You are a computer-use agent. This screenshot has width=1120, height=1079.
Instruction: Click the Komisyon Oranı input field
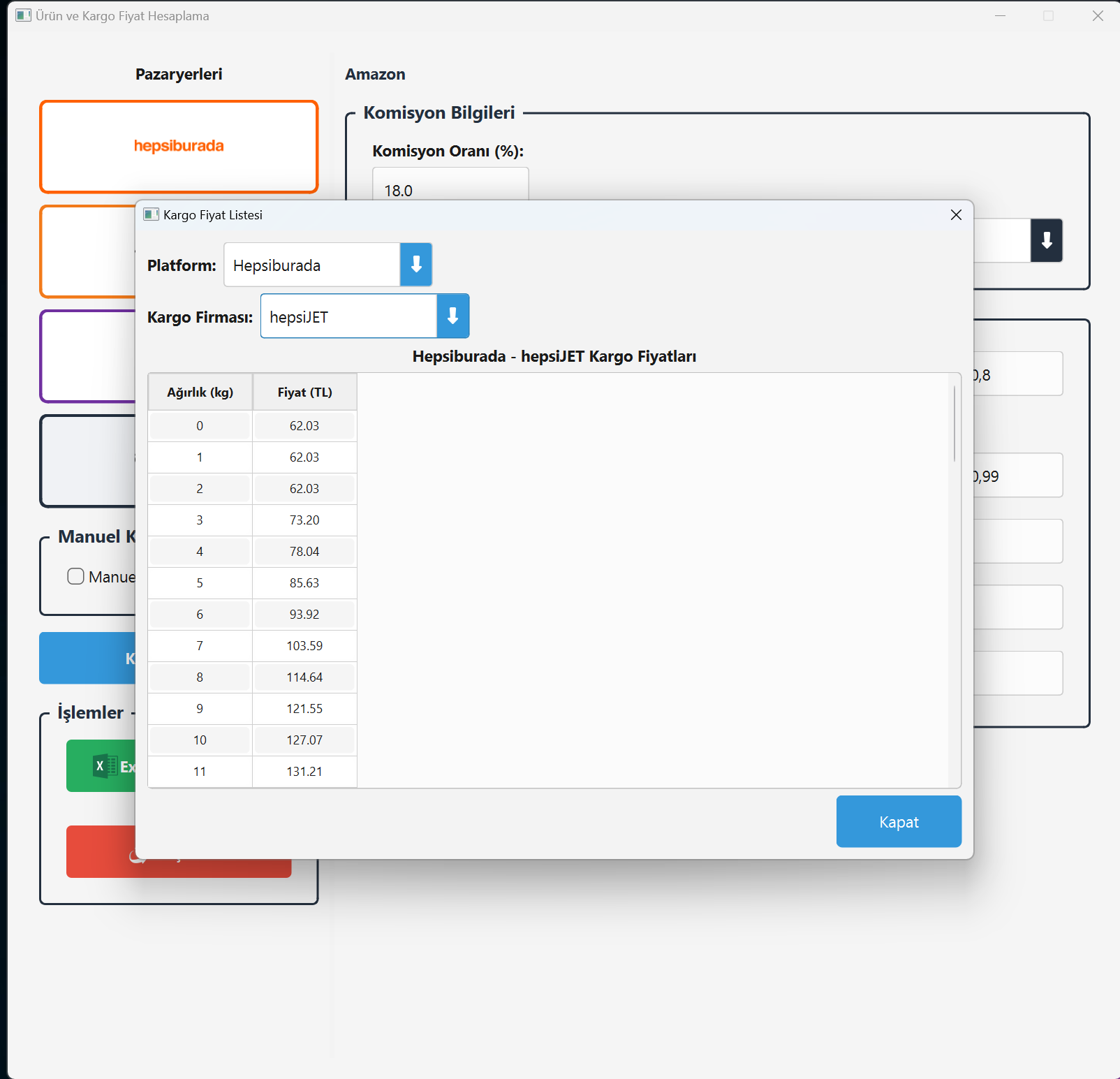[450, 184]
